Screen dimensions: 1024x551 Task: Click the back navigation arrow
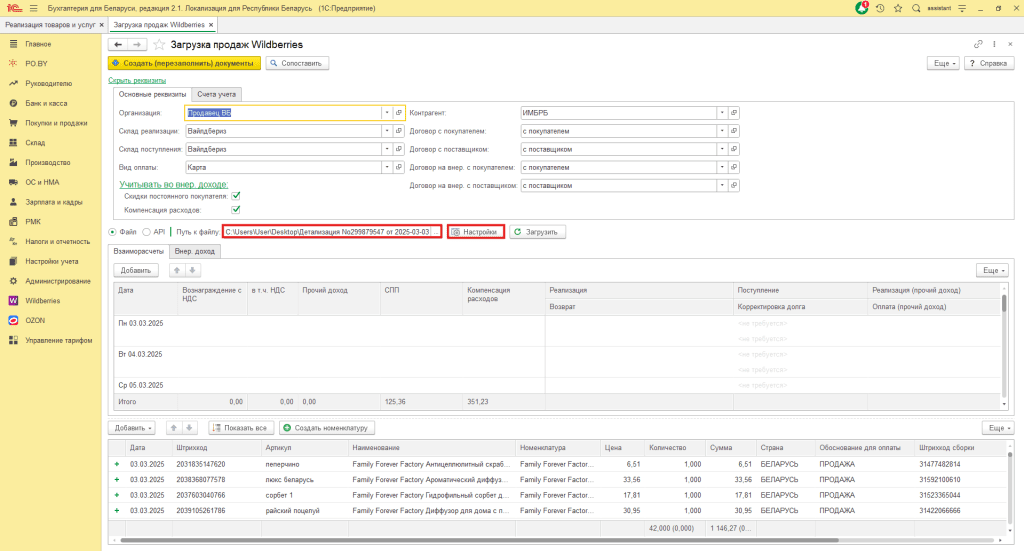coord(118,45)
